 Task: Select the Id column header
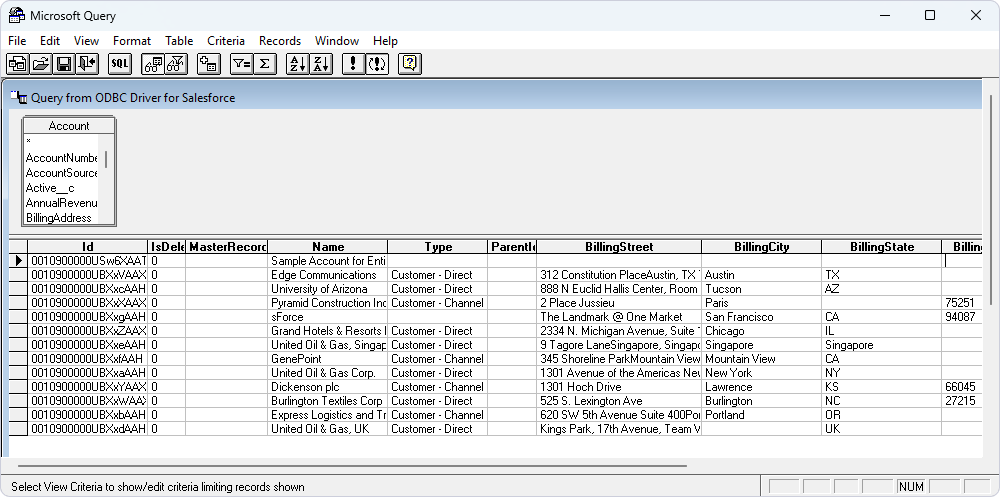point(88,247)
